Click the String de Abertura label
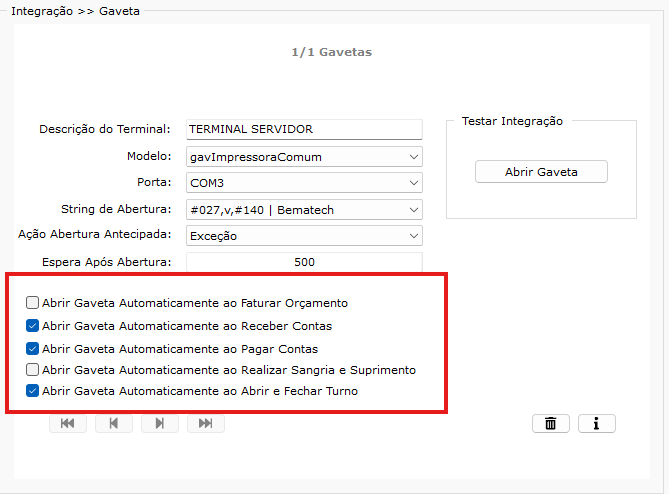This screenshot has height=494, width=669. (x=116, y=209)
